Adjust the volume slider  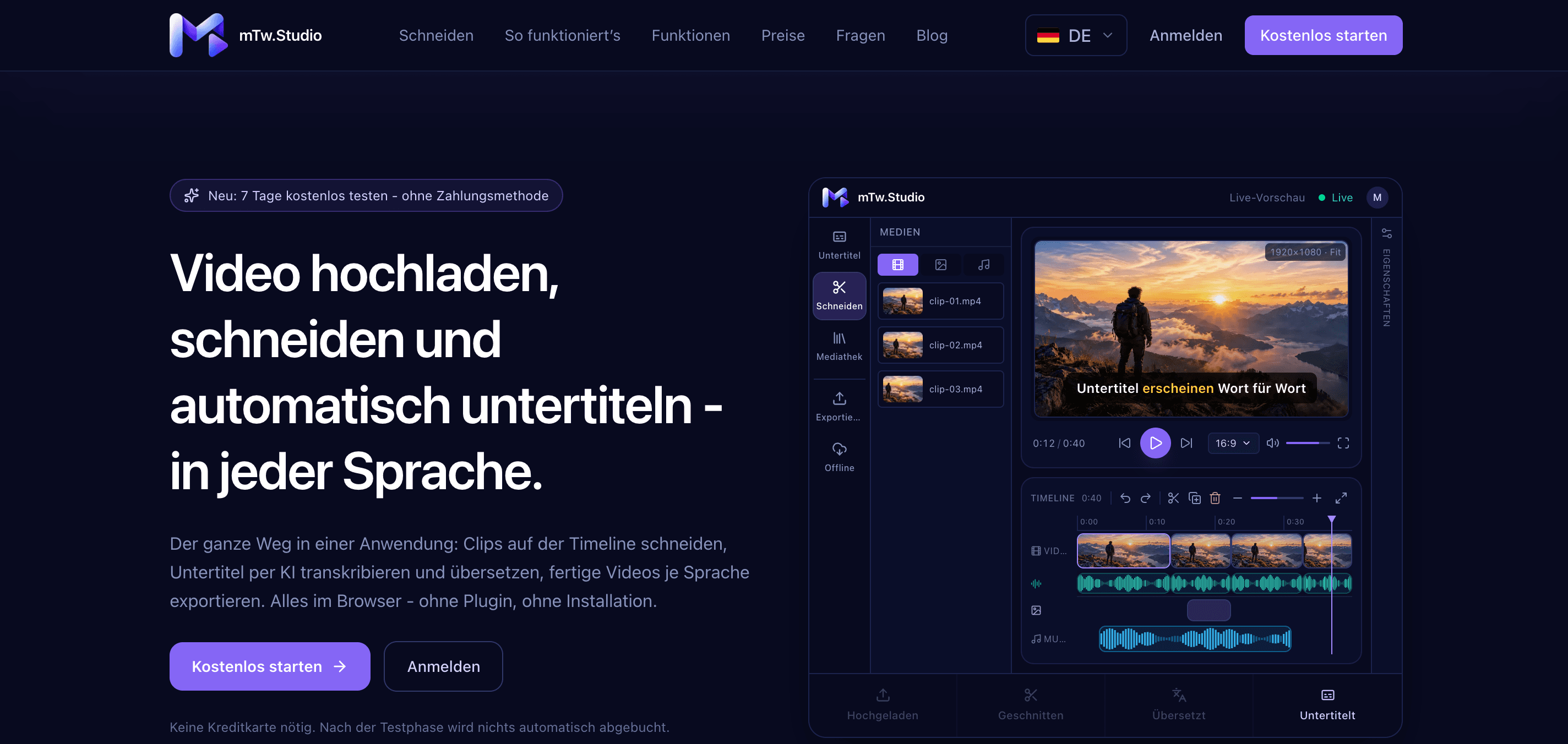click(x=1308, y=443)
